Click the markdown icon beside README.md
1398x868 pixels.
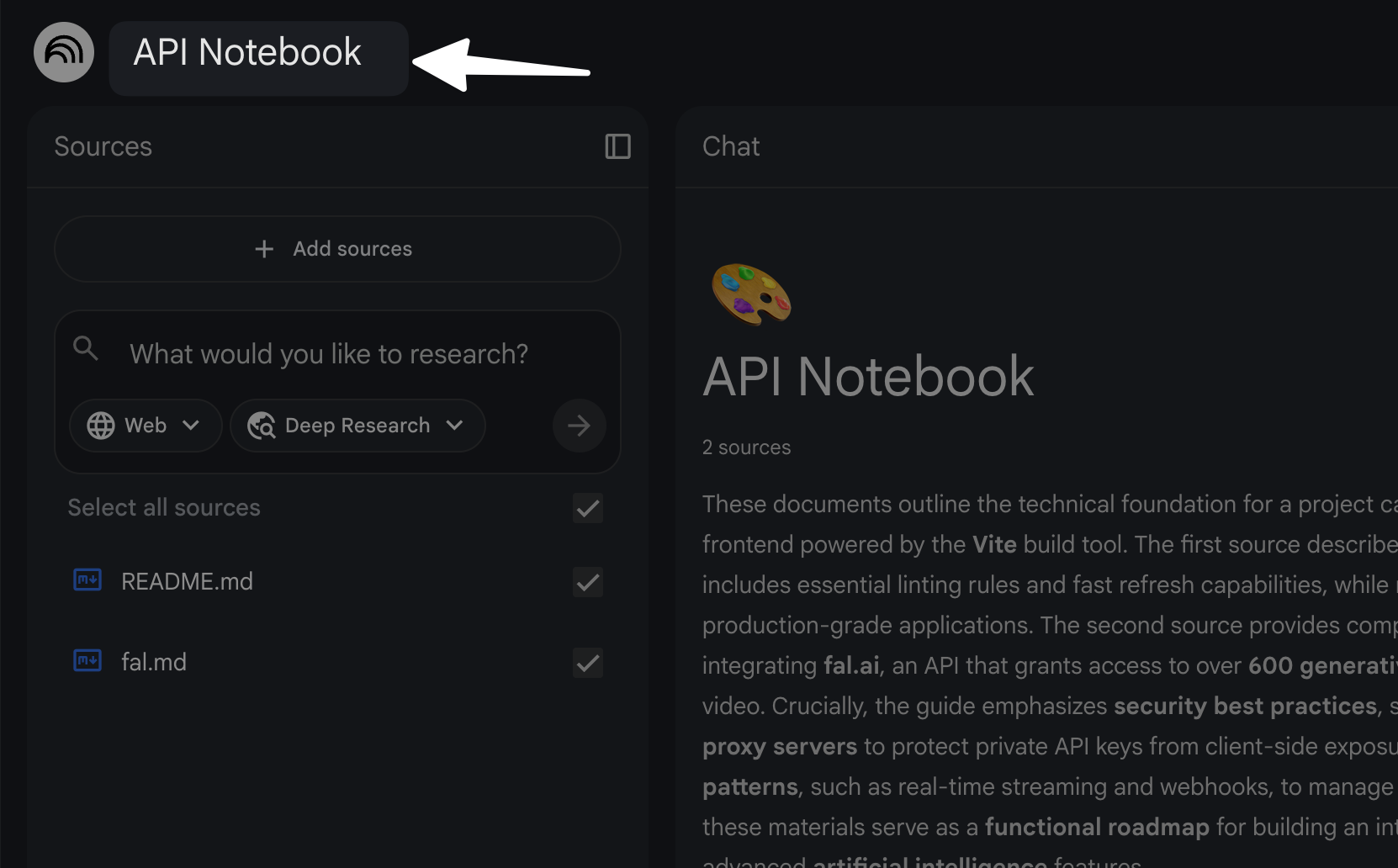click(x=87, y=580)
